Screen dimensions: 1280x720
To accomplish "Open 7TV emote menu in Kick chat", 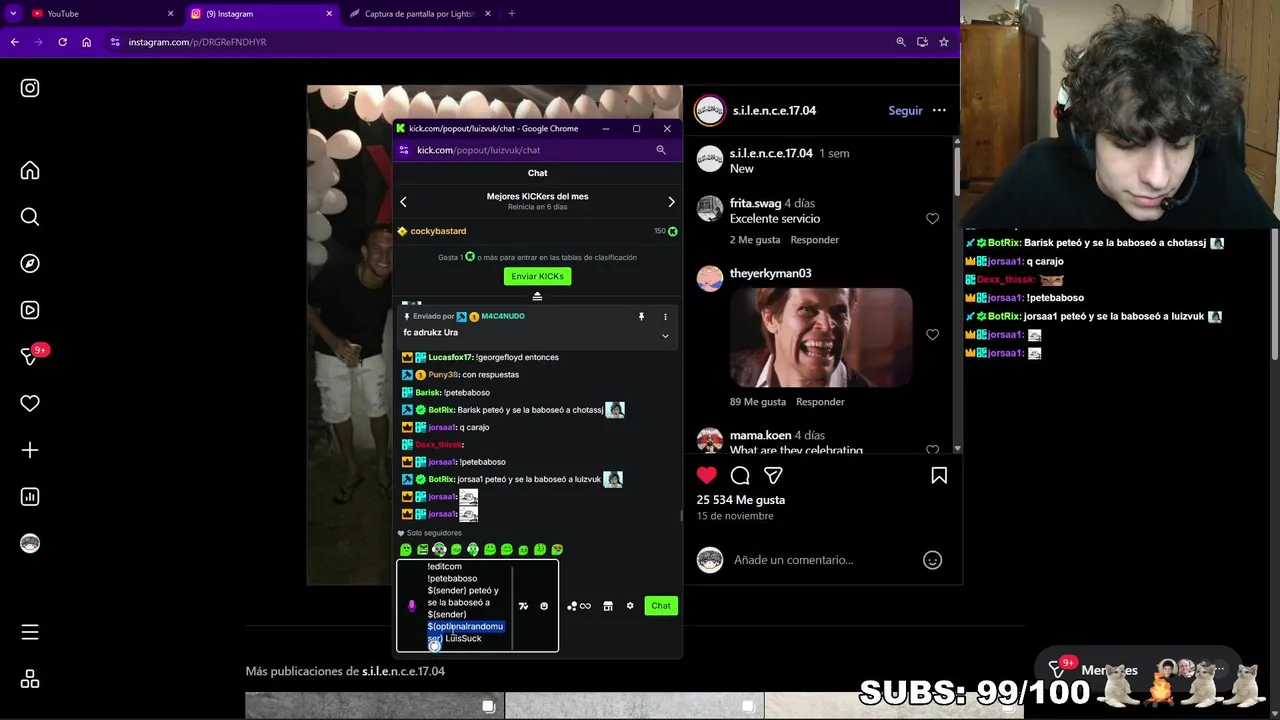I will tap(523, 606).
